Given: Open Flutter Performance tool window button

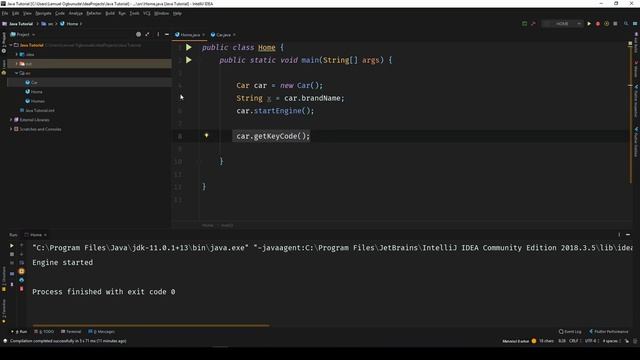Looking at the screenshot, I should coord(609,331).
